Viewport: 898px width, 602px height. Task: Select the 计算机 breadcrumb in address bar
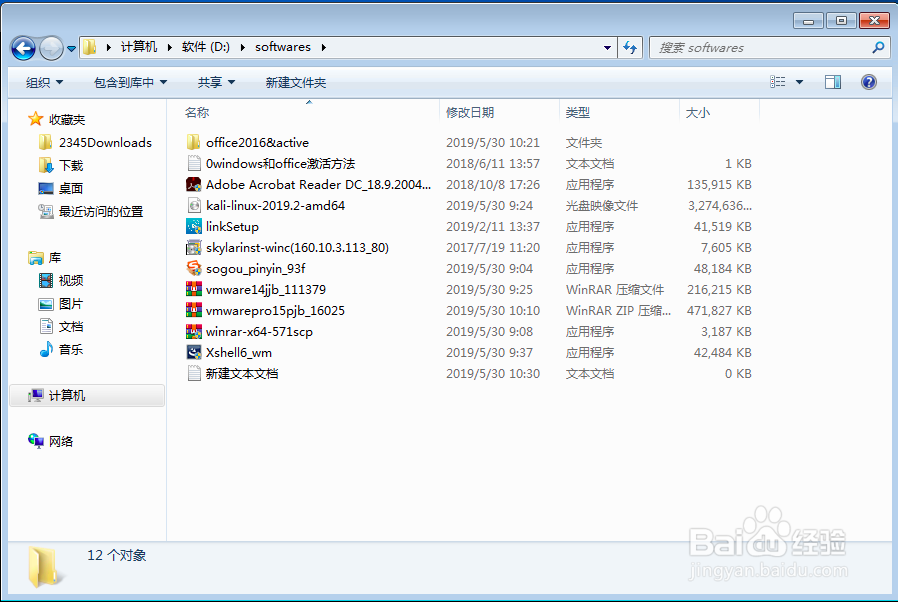click(139, 47)
